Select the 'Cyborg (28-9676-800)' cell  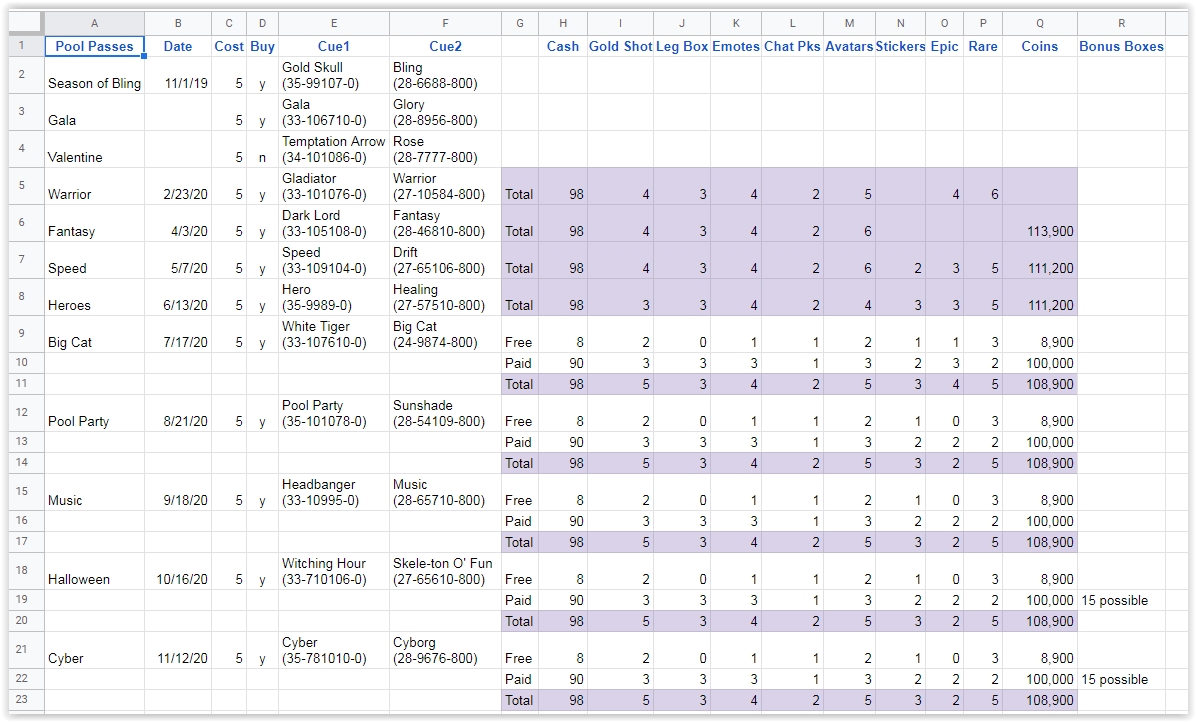[x=445, y=650]
